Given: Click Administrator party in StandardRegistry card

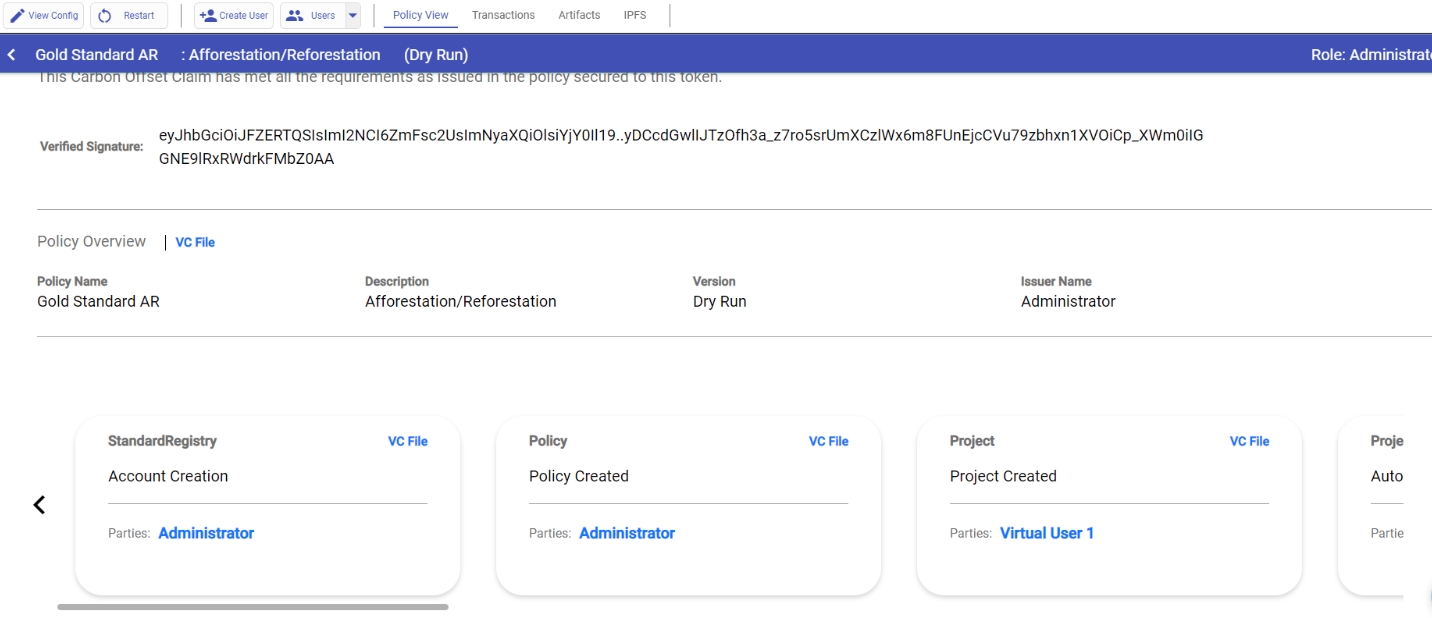Looking at the screenshot, I should [x=206, y=533].
